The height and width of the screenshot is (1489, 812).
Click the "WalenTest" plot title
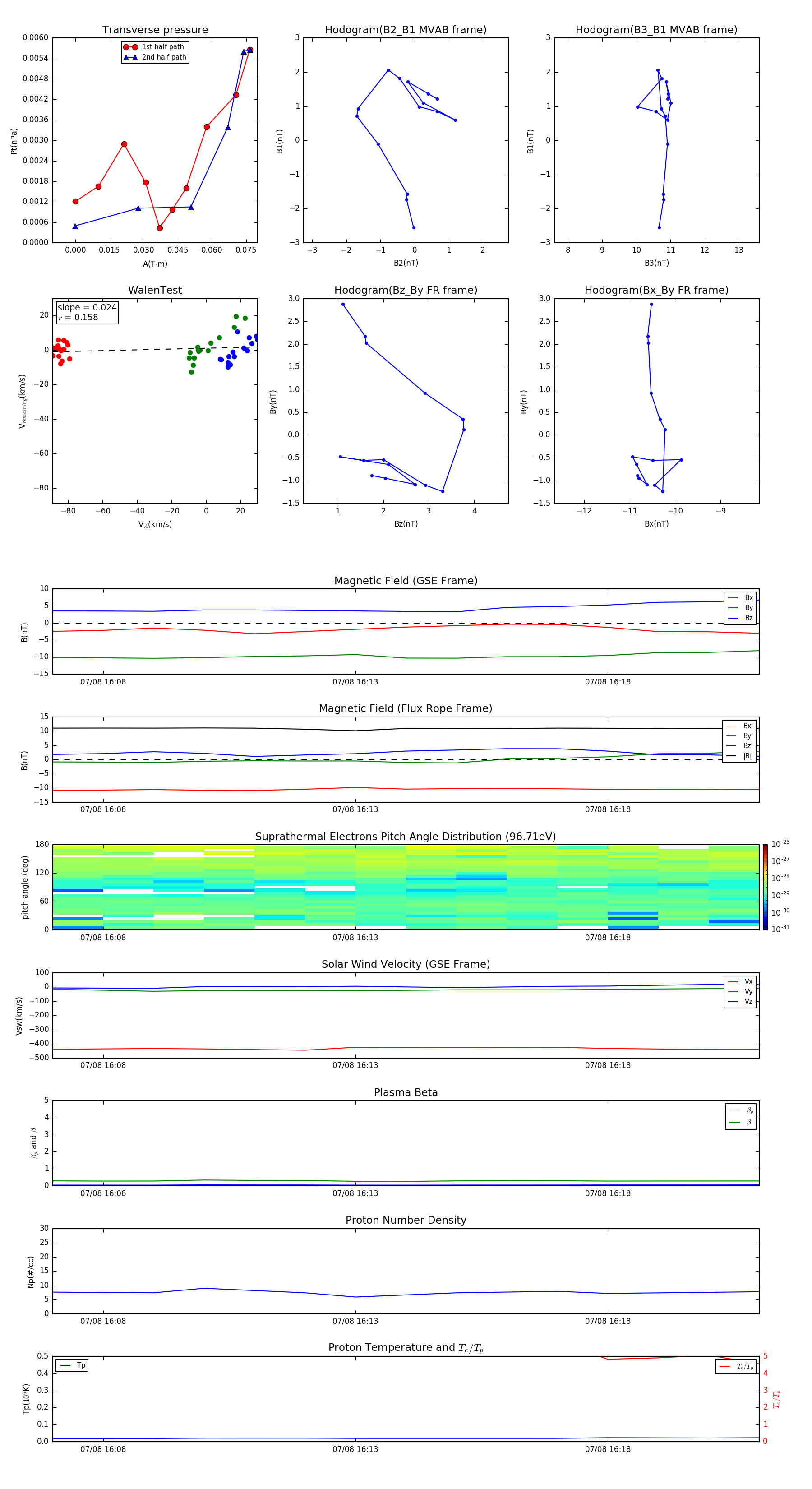[155, 290]
